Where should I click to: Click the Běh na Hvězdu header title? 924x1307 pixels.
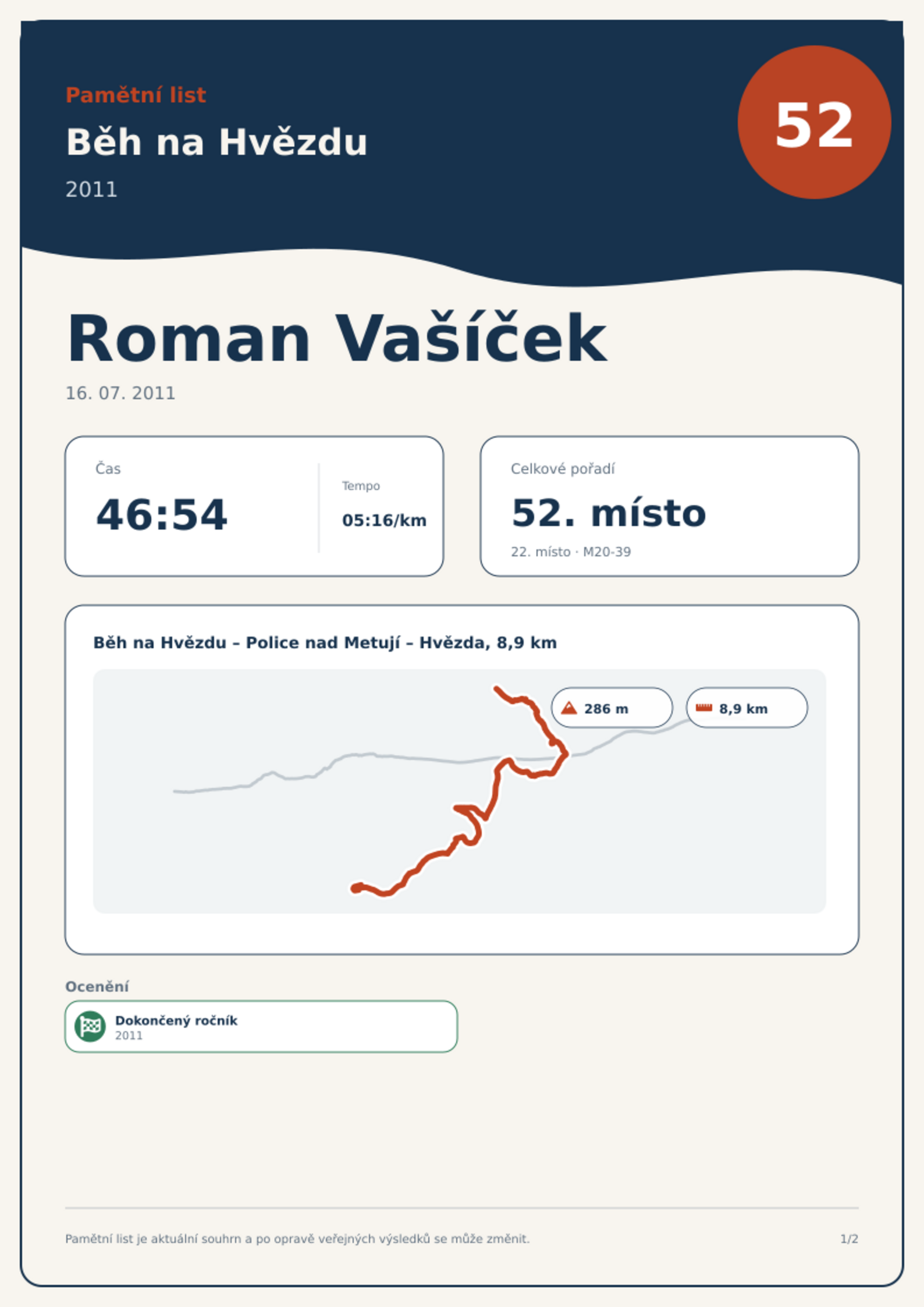pyautogui.click(x=216, y=142)
